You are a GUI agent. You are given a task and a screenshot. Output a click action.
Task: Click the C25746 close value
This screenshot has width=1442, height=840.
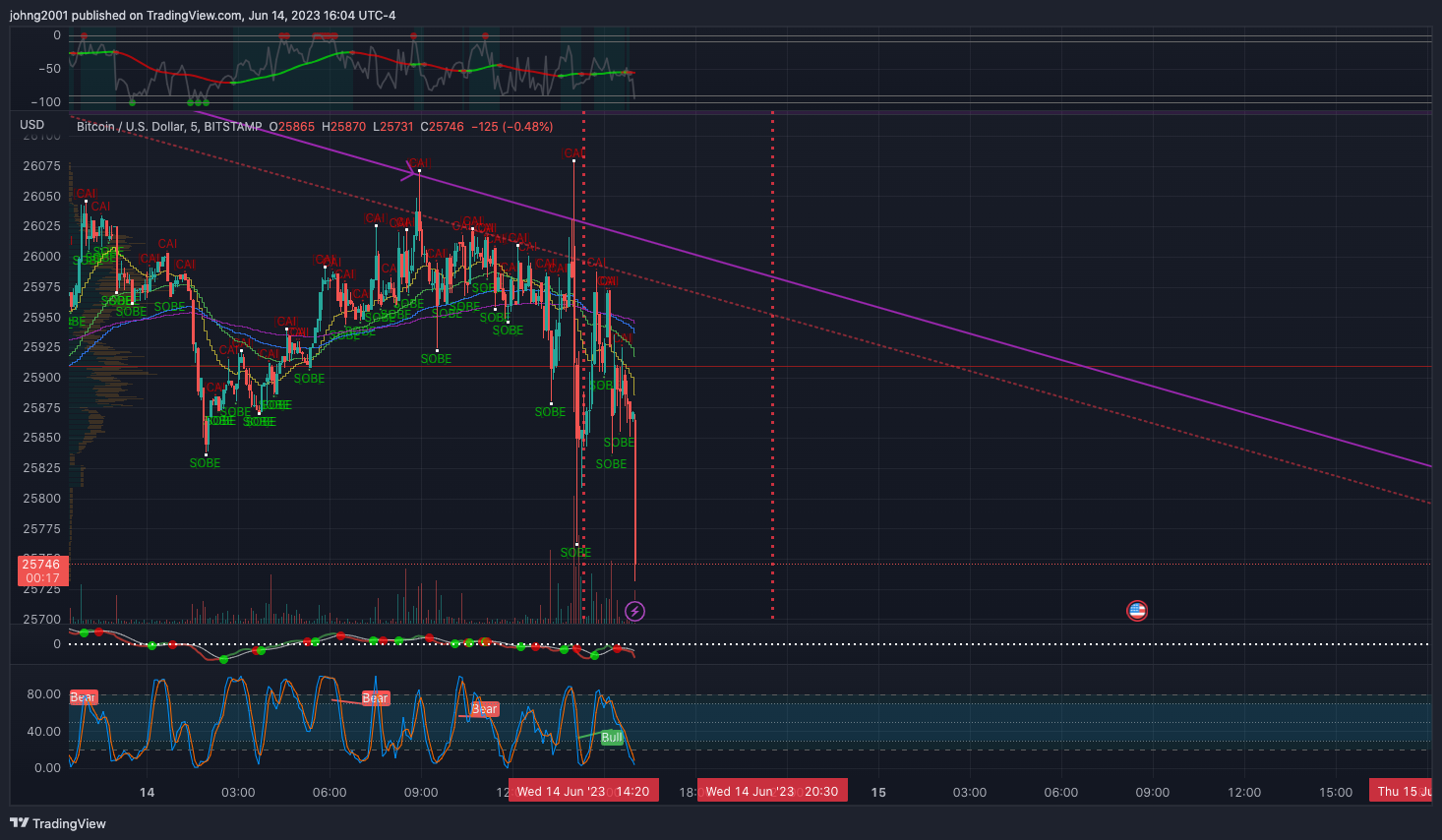[x=443, y=127]
